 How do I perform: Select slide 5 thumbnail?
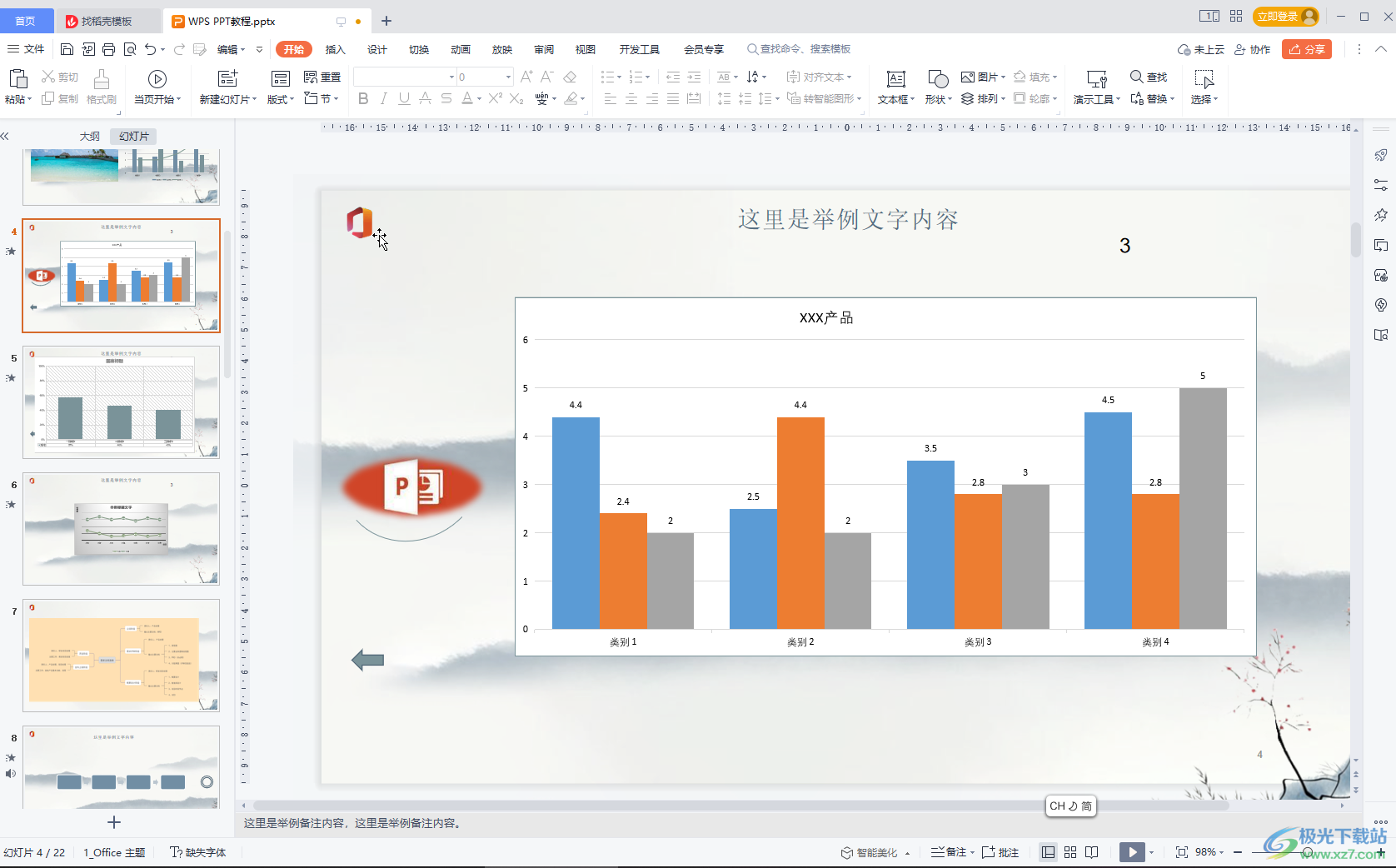121,402
